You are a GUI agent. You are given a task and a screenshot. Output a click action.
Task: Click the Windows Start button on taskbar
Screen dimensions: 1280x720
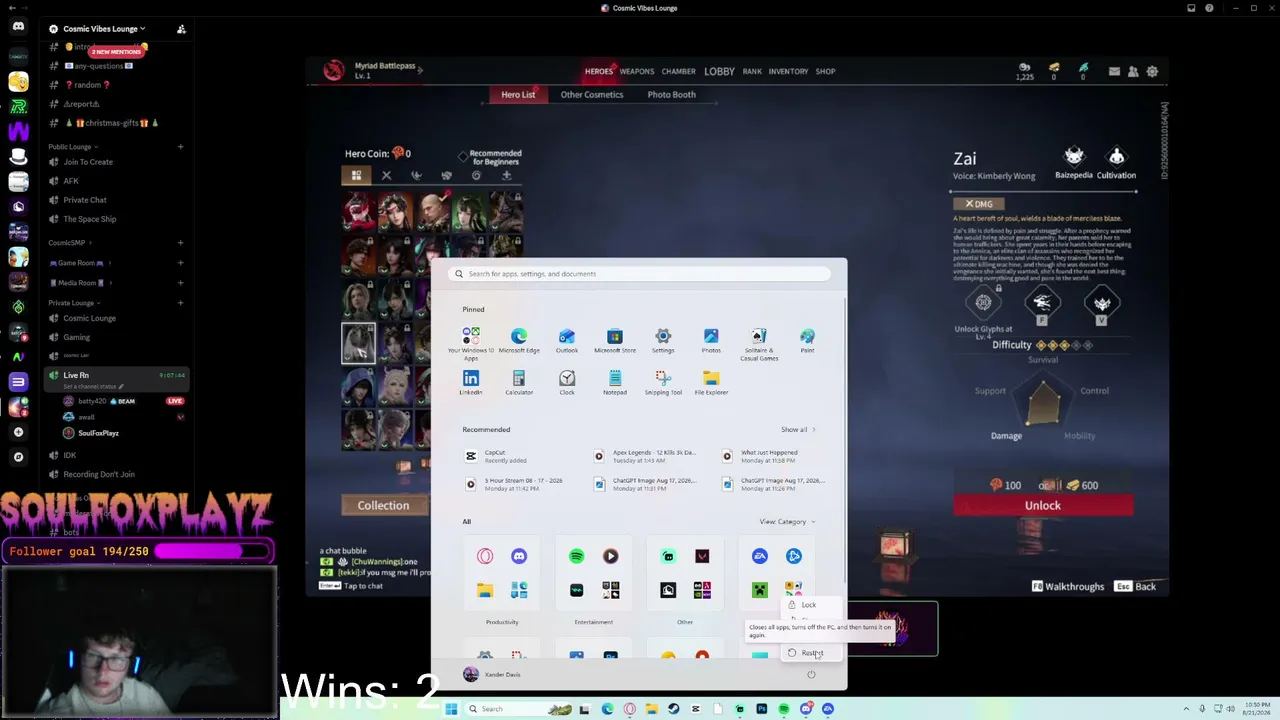pos(451,709)
